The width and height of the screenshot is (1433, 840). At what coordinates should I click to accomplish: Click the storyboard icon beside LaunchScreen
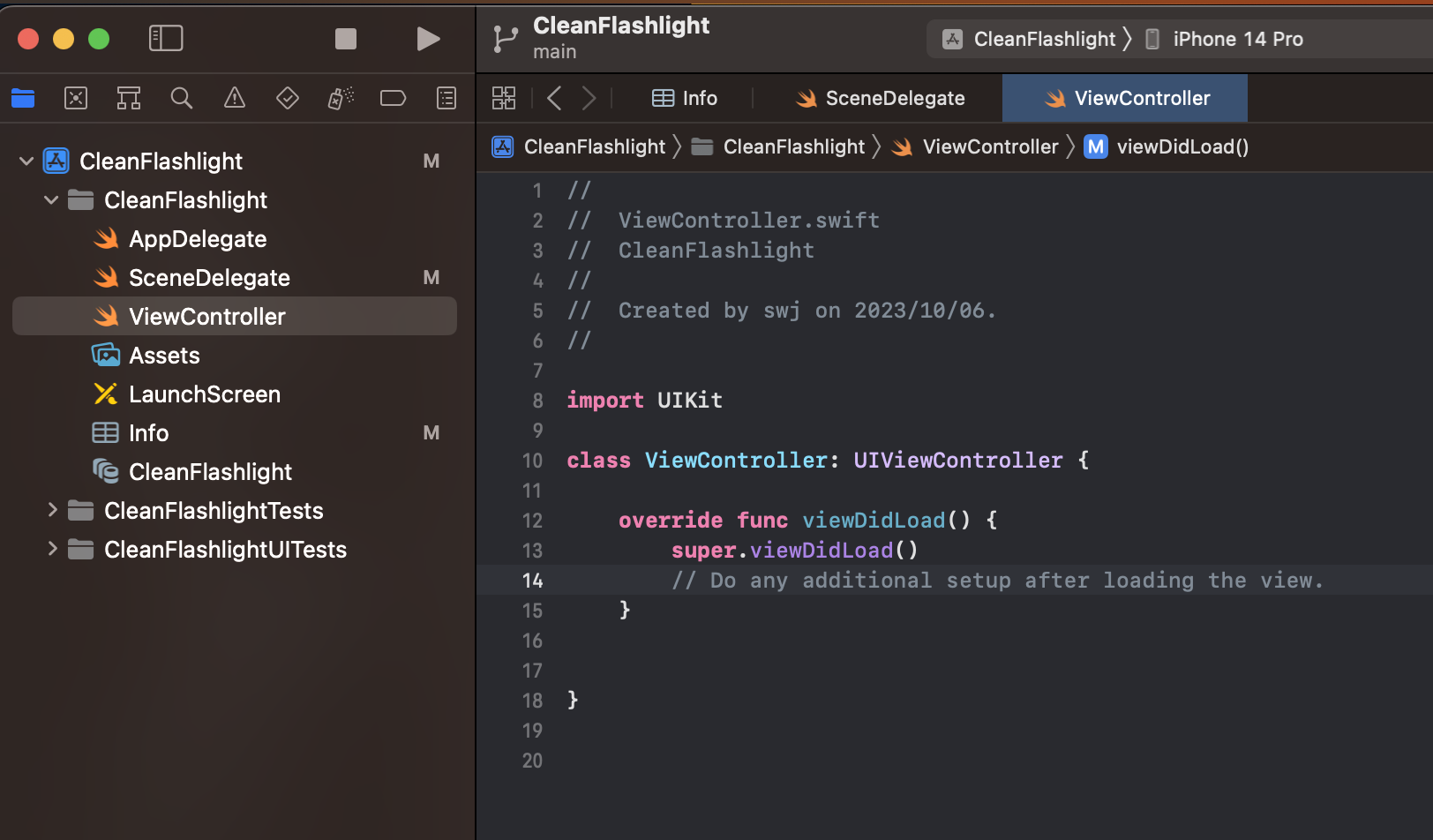click(x=106, y=394)
